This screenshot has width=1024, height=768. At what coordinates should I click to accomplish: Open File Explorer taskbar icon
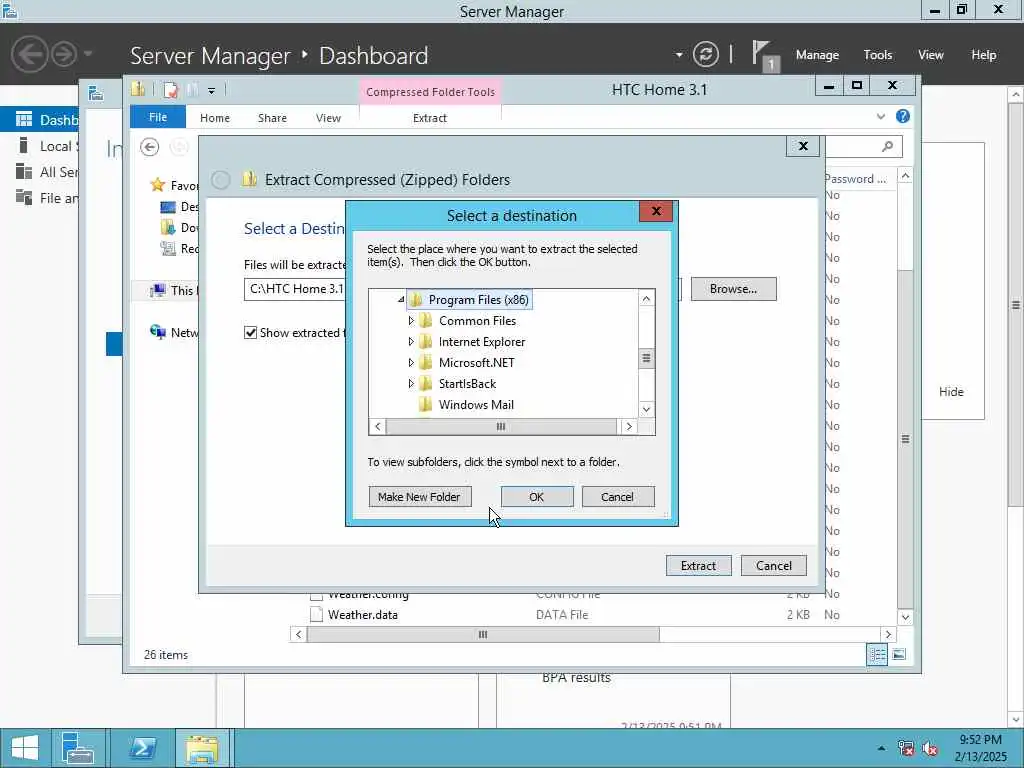tap(202, 748)
